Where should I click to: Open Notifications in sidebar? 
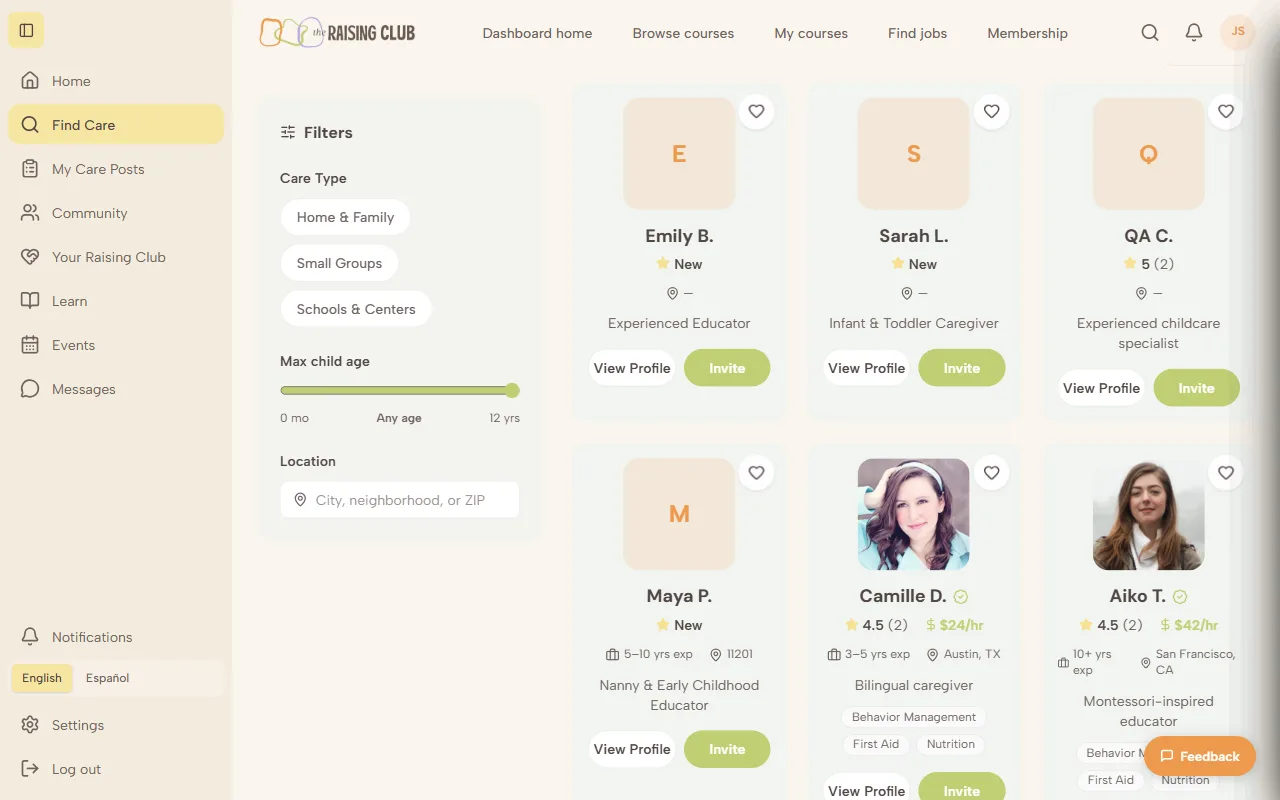[116, 637]
